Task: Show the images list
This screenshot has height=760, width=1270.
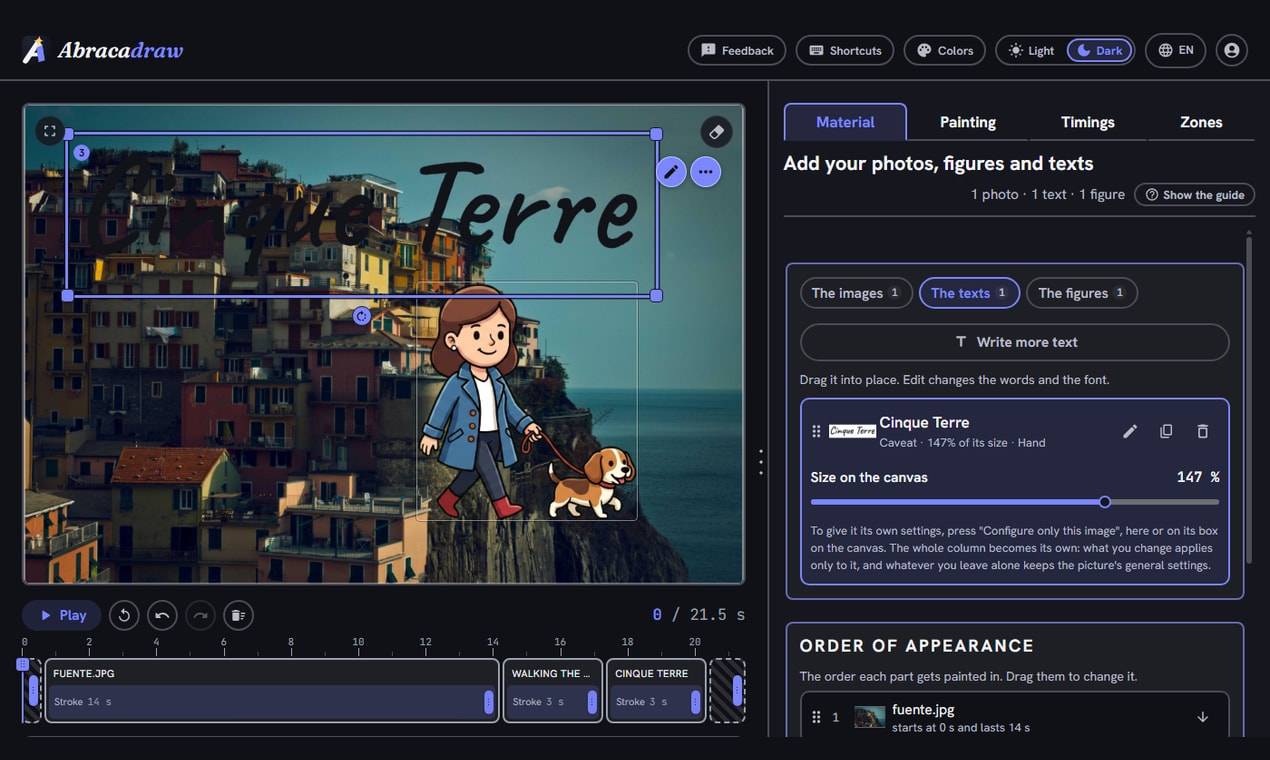Action: click(x=856, y=293)
